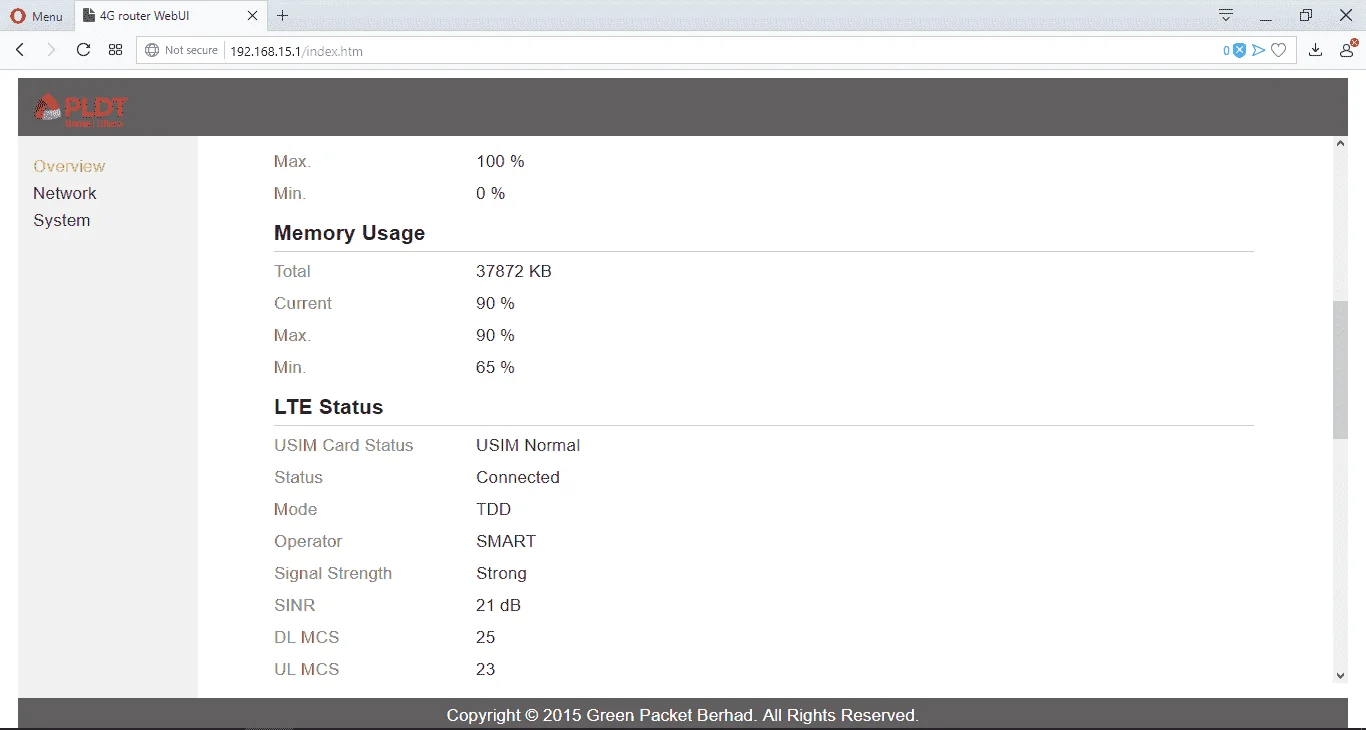Image resolution: width=1366 pixels, height=730 pixels.
Task: Minimize the Opera window
Action: (1267, 15)
